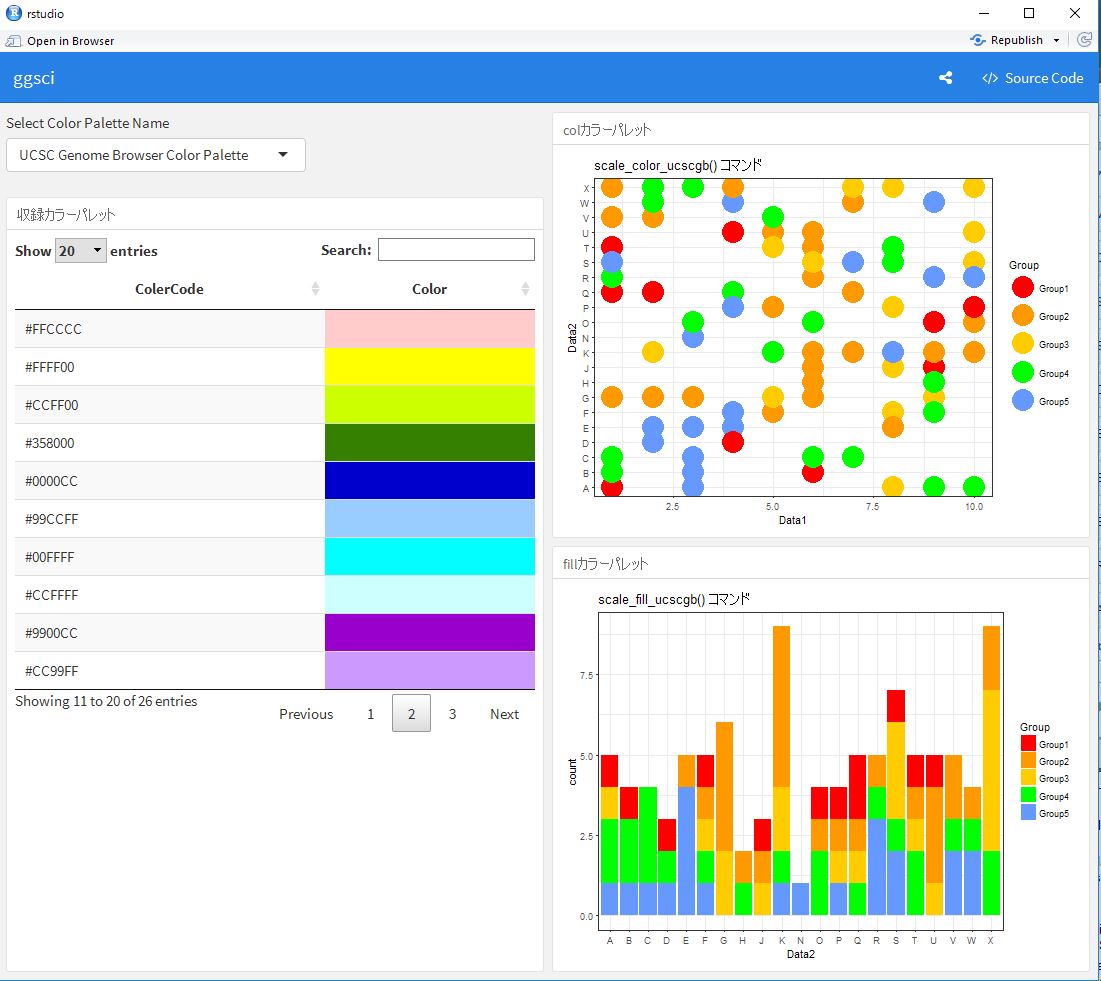Click the #9900CC purple color swatch
This screenshot has height=981, width=1101.
click(430, 632)
